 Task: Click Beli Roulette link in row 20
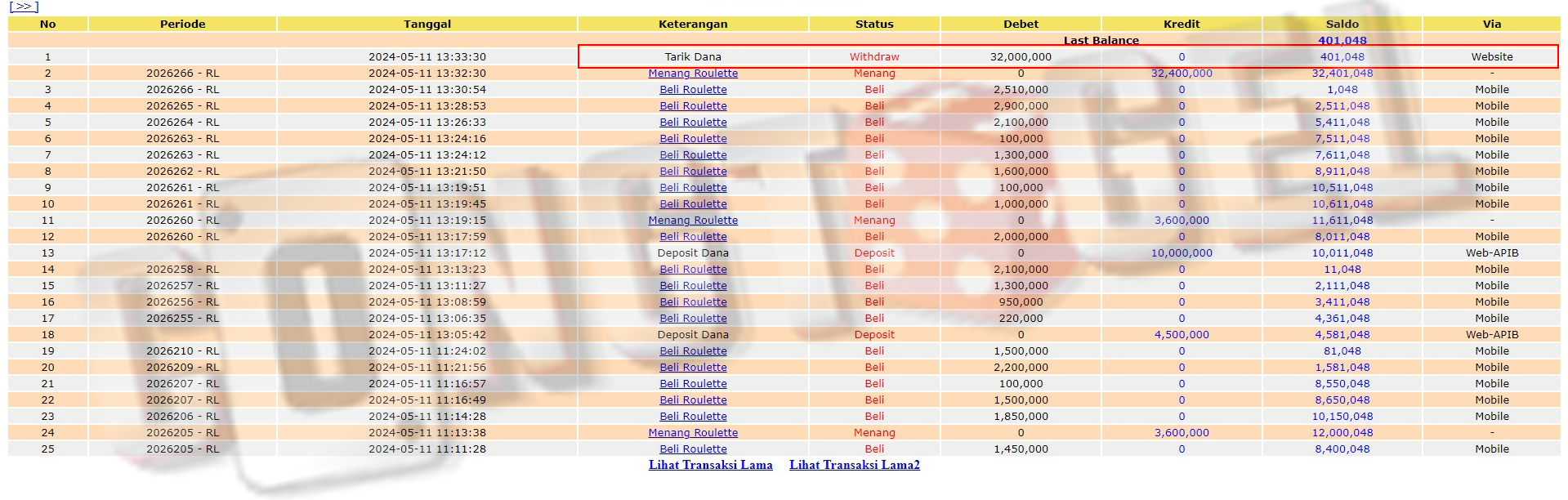coord(693,368)
